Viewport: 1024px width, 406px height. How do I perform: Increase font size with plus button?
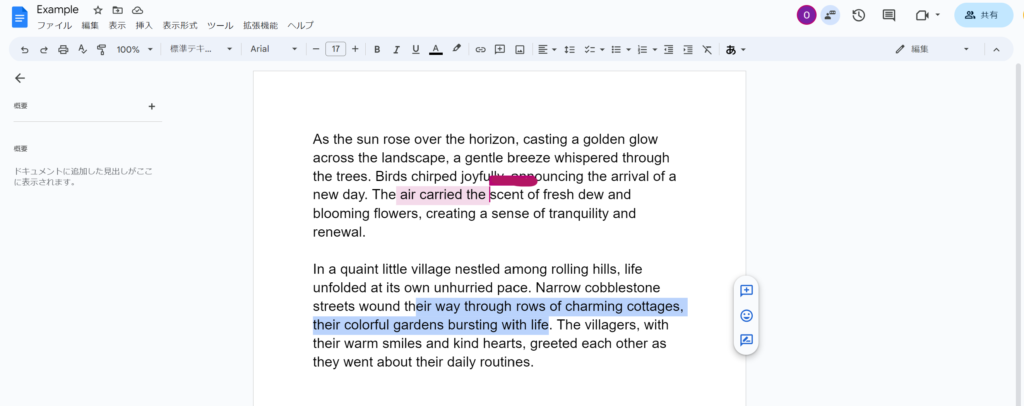pyautogui.click(x=355, y=49)
